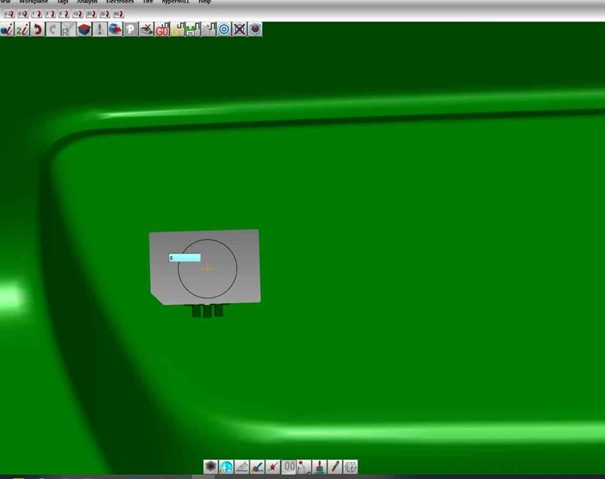This screenshot has width=605, height=479.
Task: Click the orange crosshair at circle center
Action: tap(207, 268)
